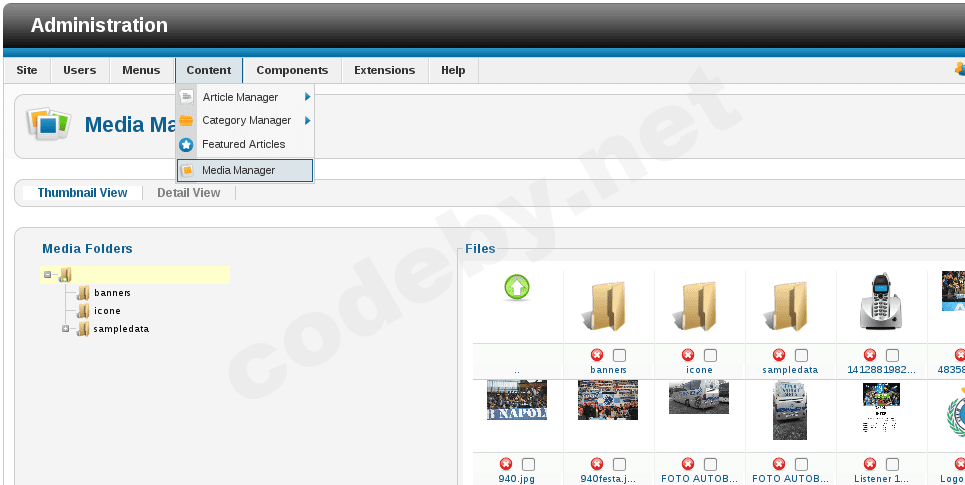Open the sampledata link under Files
Viewport: 965px width, 485px height.
(x=790, y=370)
